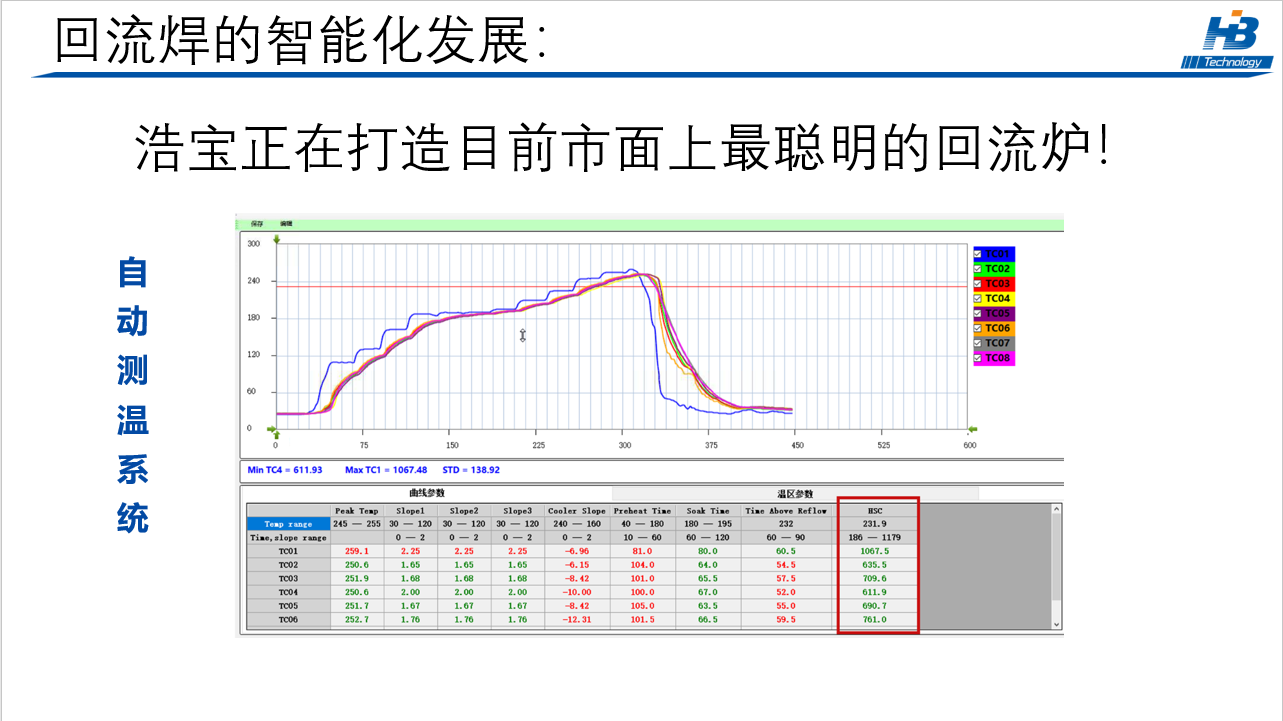1283x721 pixels.
Task: Click the 1067.5 HSC value cell
Action: (875, 551)
